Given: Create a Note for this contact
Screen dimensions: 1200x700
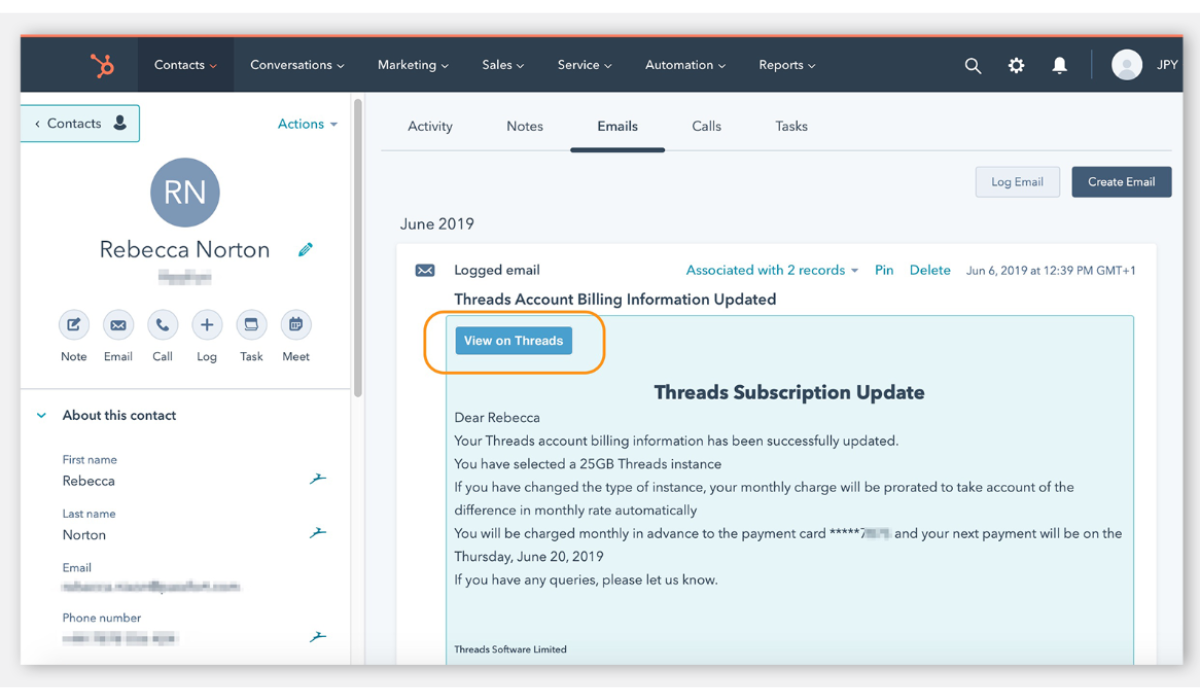Looking at the screenshot, I should (x=74, y=325).
